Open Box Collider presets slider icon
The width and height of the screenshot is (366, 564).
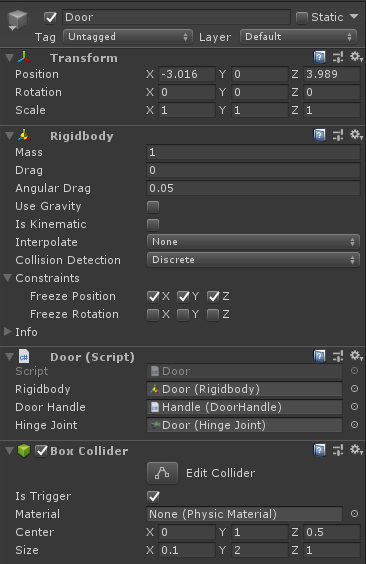338,450
